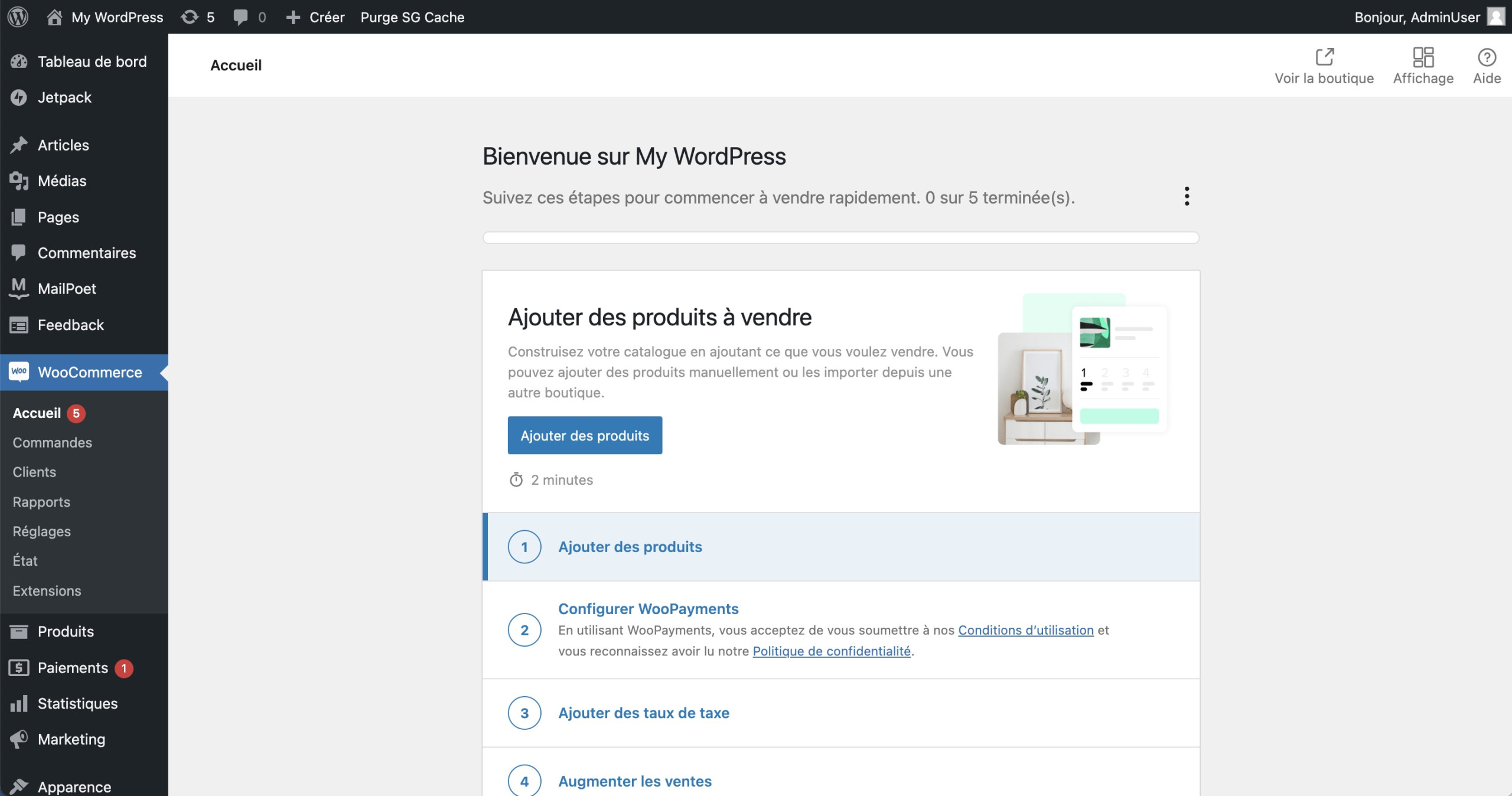1512x796 pixels.
Task: Click Purge SG Cache in admin bar
Action: coord(412,17)
